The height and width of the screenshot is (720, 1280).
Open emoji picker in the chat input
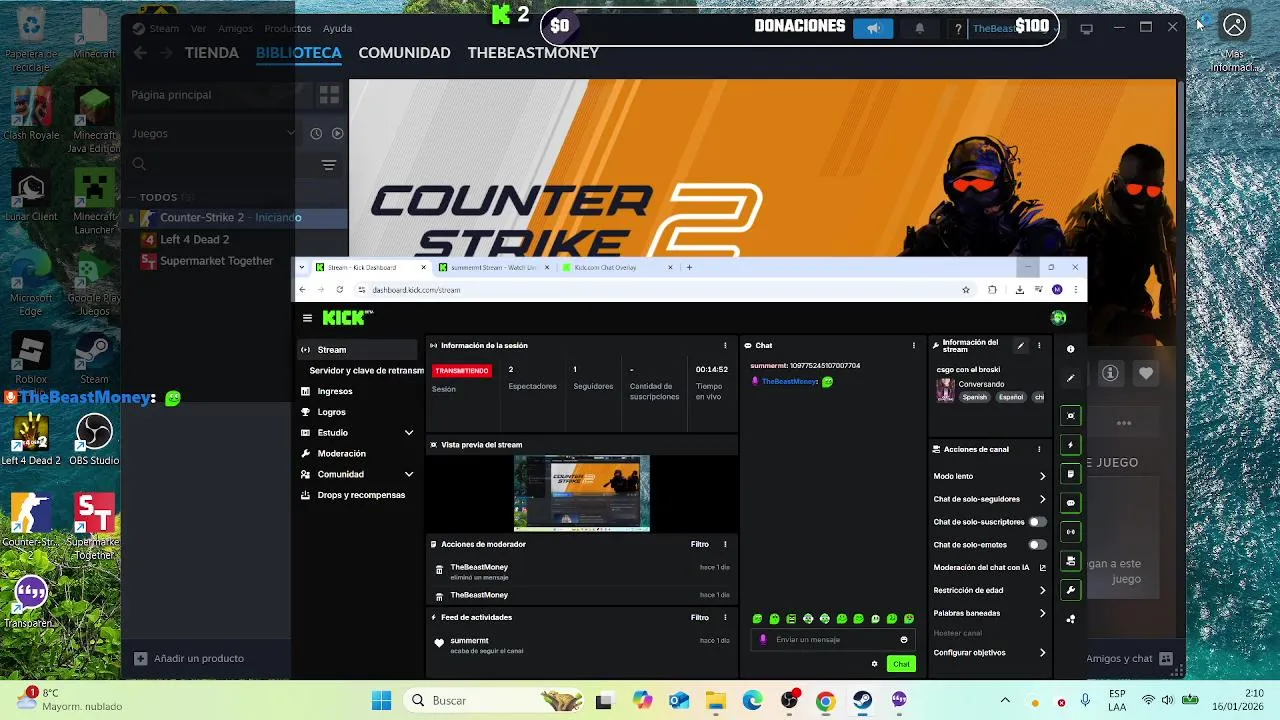click(x=904, y=640)
